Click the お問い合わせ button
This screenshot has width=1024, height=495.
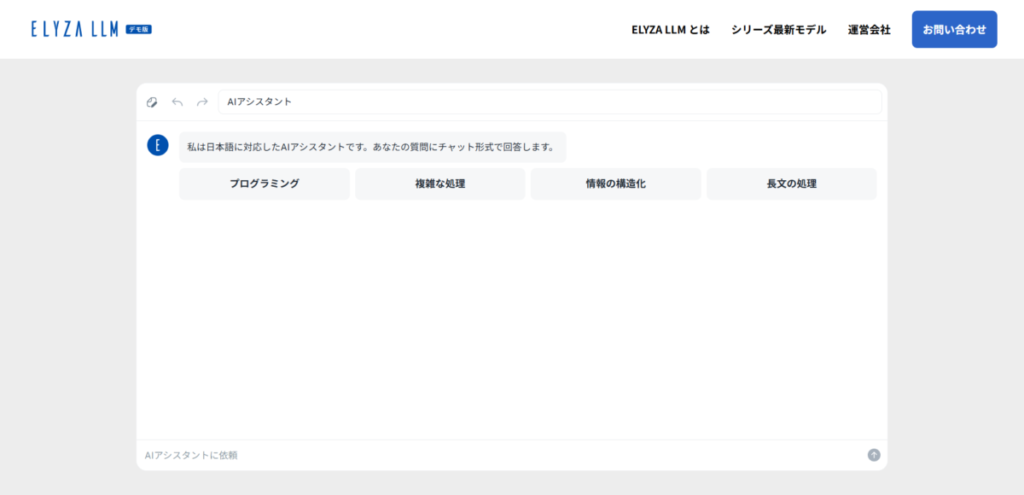tap(954, 29)
